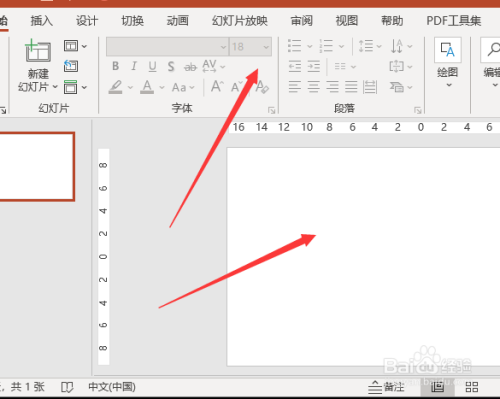
Task: Select the slide 1 thumbnail
Action: tap(37, 167)
